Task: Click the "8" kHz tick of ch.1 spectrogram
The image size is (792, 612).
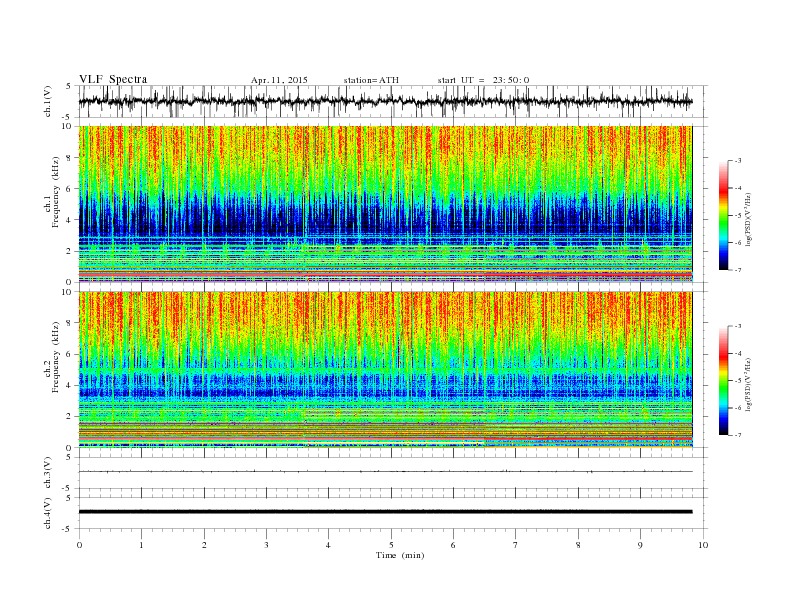Action: tap(70, 158)
